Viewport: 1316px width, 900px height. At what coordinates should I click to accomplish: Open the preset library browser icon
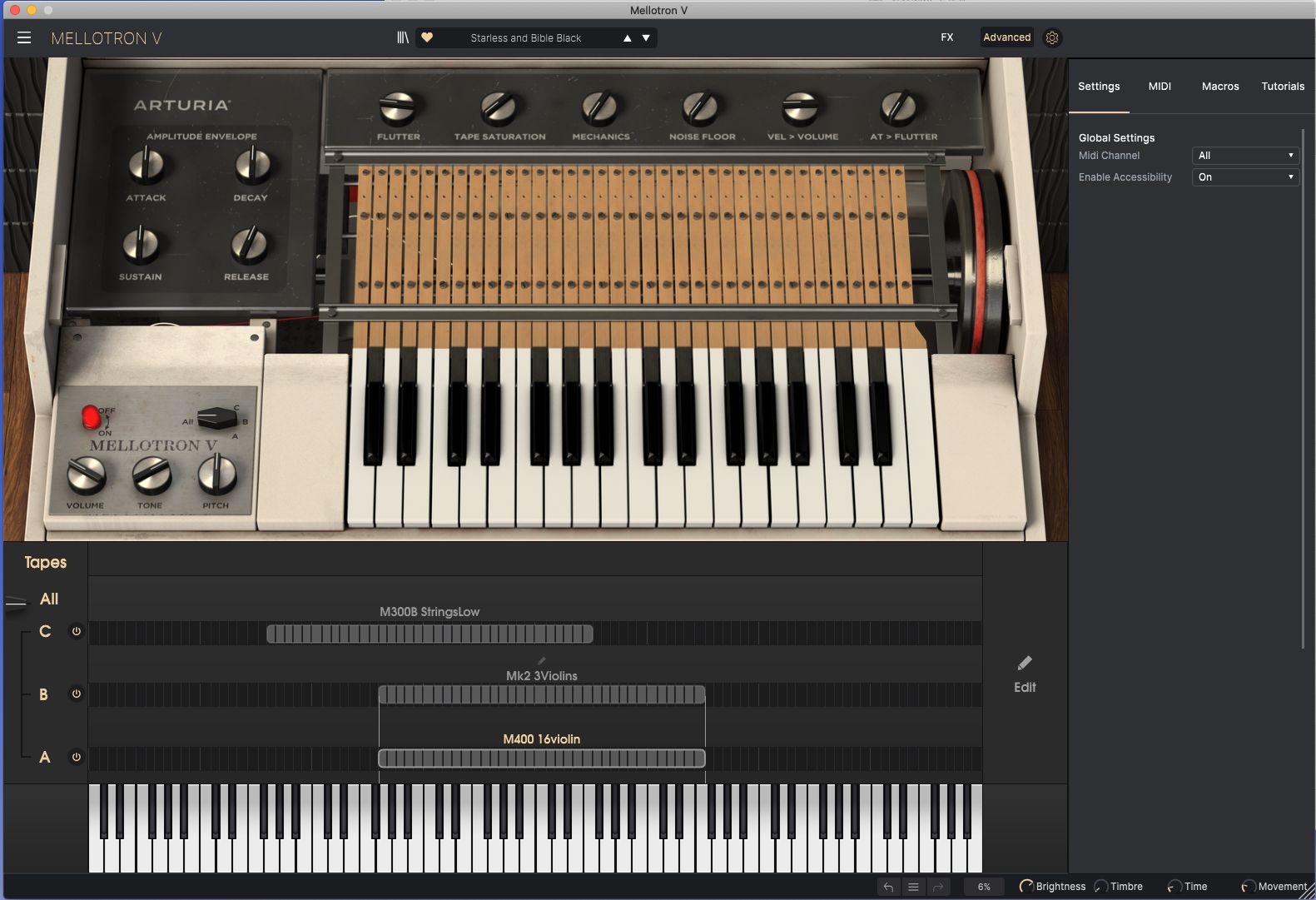(x=403, y=37)
